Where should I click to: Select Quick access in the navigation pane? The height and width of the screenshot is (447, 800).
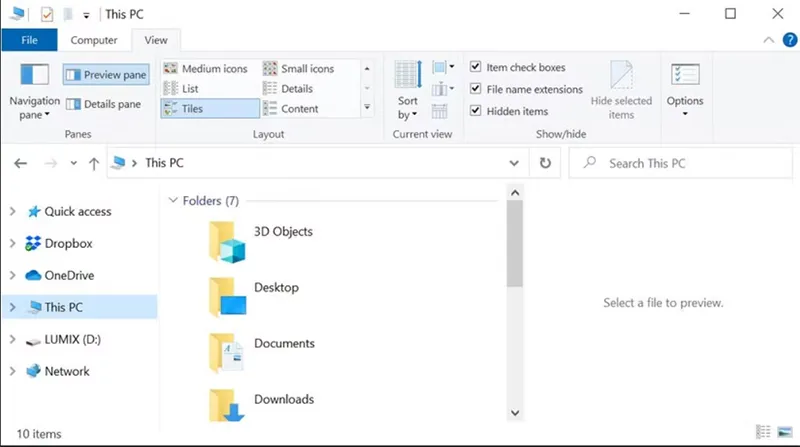pyautogui.click(x=78, y=211)
